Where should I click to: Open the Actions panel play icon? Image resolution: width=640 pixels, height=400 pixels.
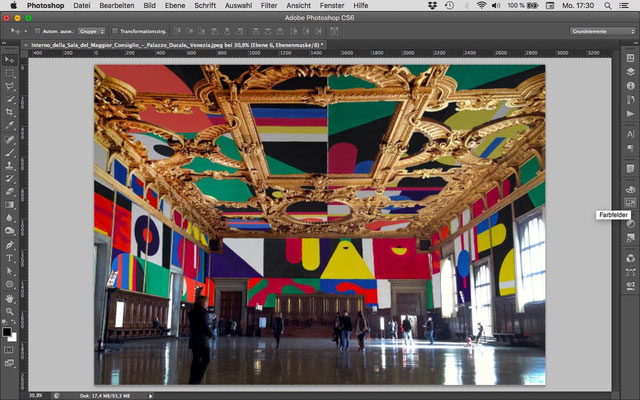[x=631, y=113]
